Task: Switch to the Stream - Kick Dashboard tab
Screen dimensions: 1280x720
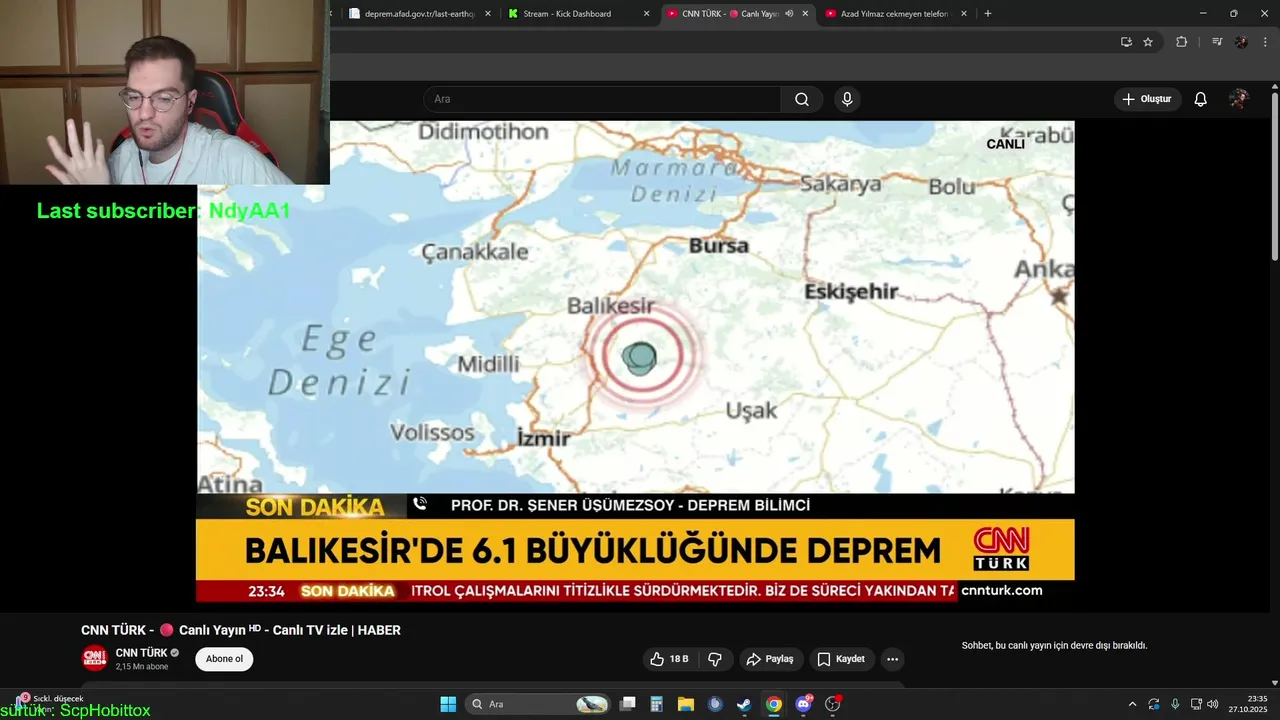Action: (x=567, y=14)
